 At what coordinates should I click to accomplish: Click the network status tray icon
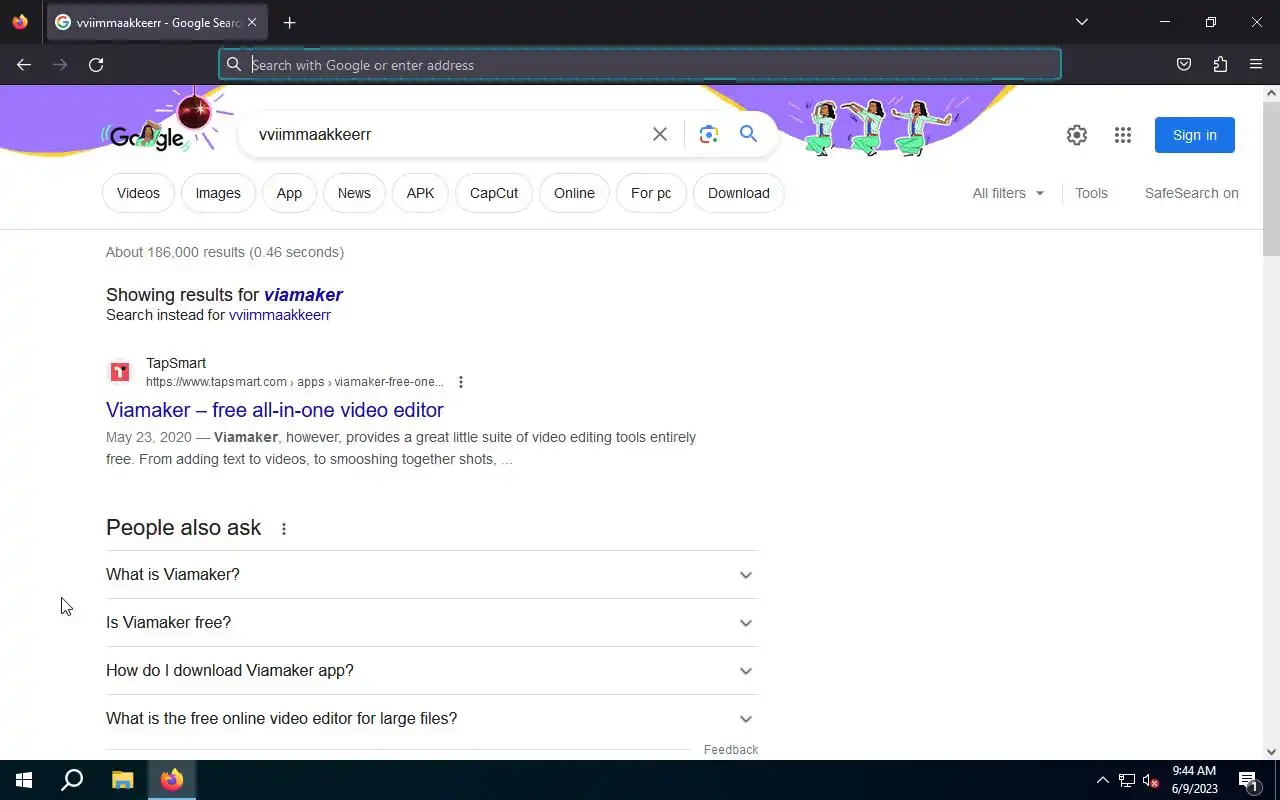(x=1127, y=780)
